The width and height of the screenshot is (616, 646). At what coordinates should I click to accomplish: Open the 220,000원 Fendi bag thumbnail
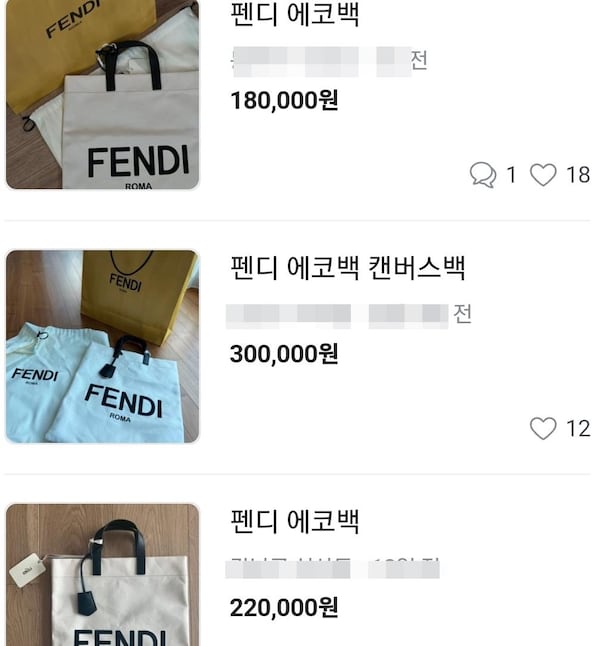click(102, 574)
